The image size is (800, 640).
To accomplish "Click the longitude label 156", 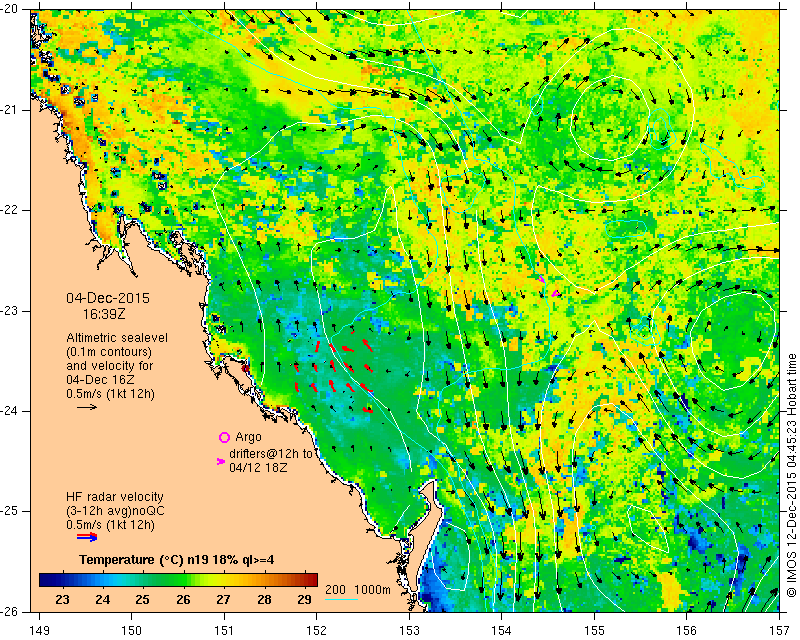I will (687, 631).
